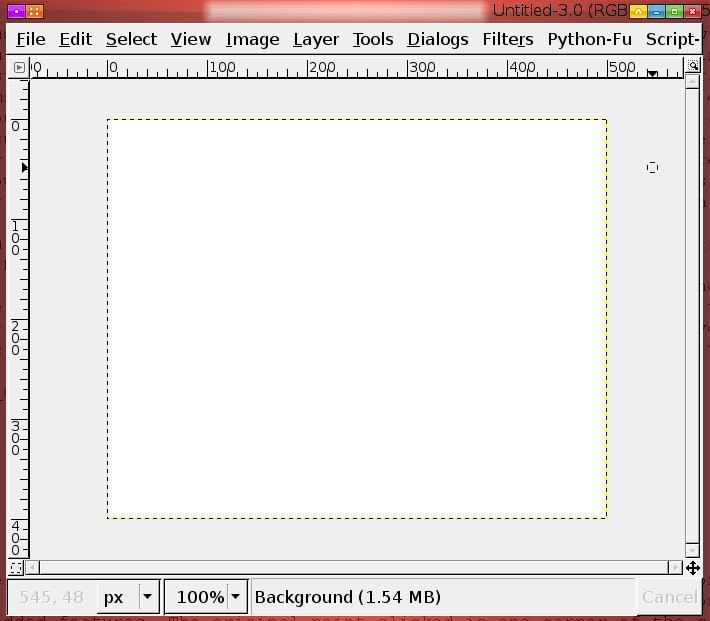Viewport: 710px width, 621px height.
Task: Toggle zoom-on-resize magnifier icon at the ruler corner
Action: tap(692, 67)
